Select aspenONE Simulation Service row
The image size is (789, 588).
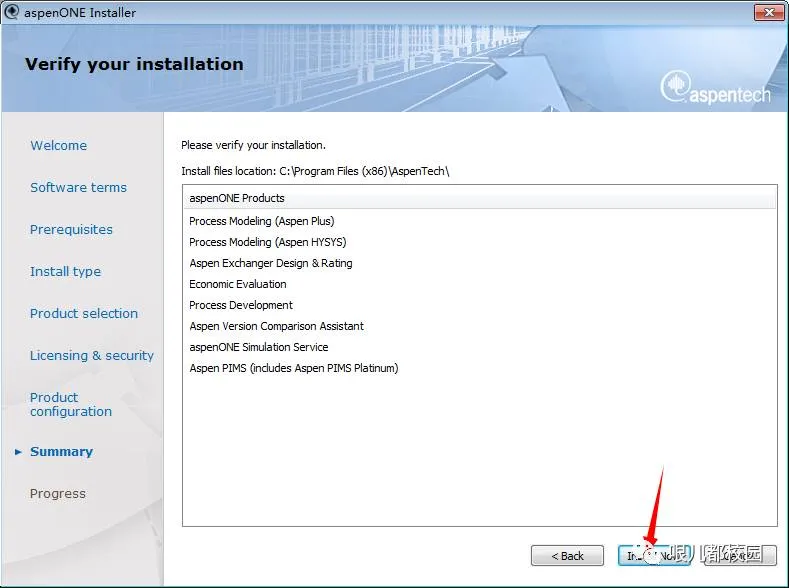click(480, 347)
